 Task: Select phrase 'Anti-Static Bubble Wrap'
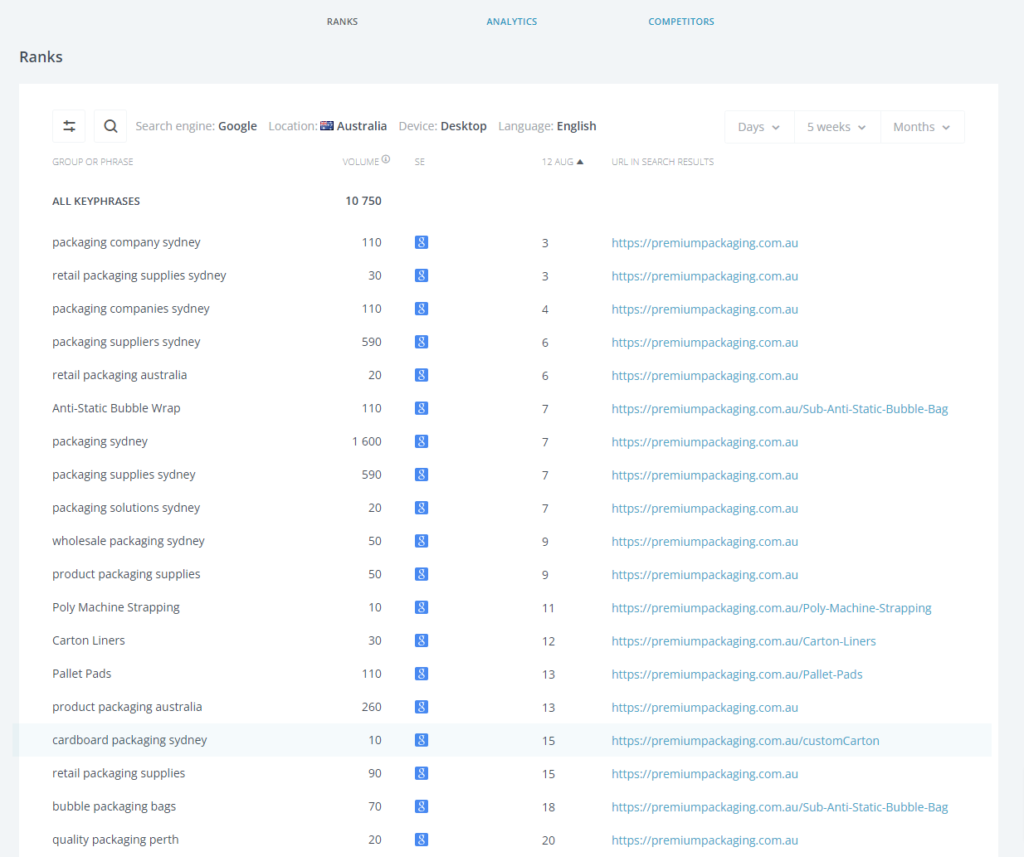[116, 408]
